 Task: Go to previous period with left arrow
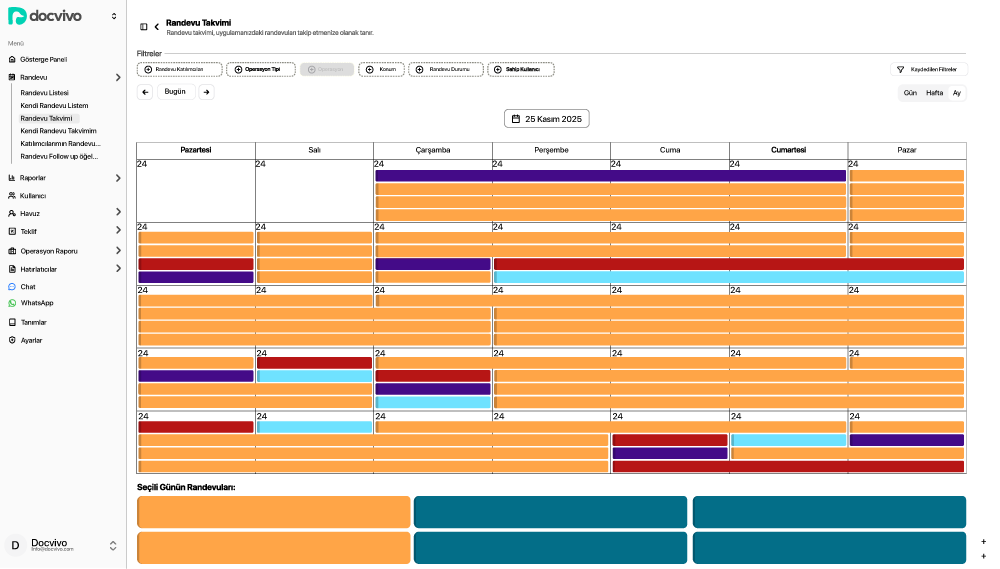pos(145,92)
